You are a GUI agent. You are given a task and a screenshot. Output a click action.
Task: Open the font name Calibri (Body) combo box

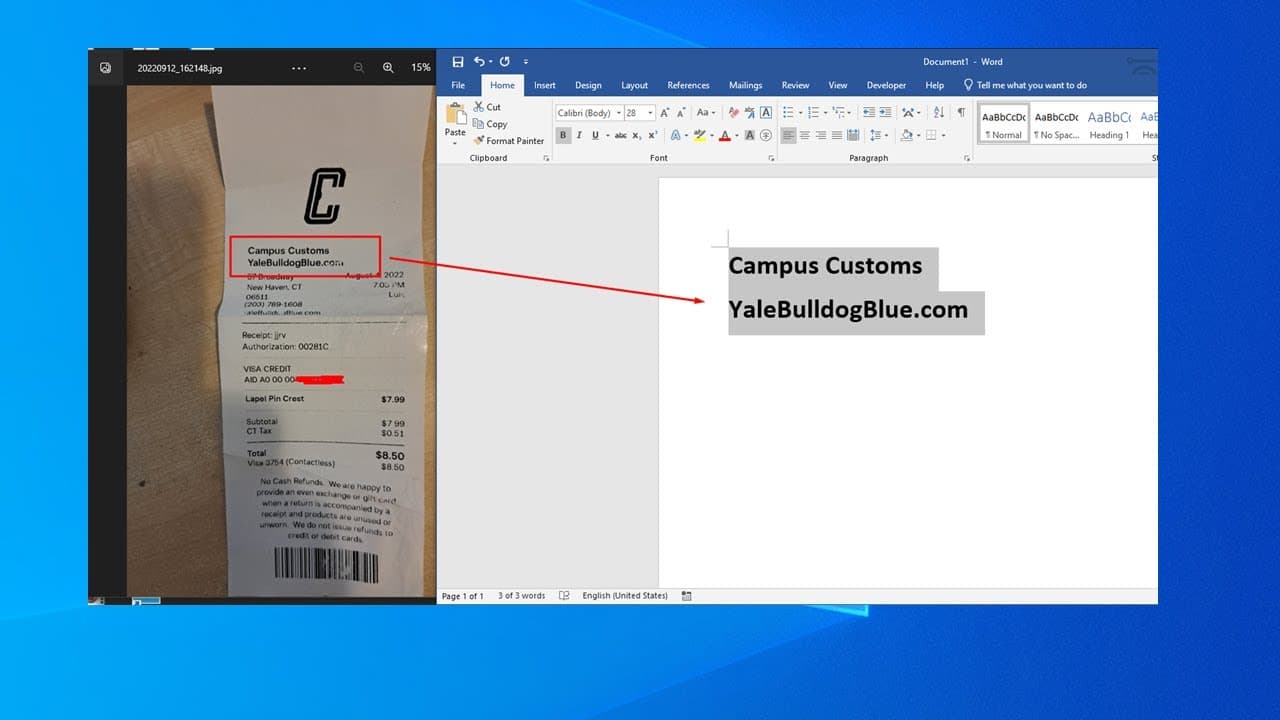589,113
